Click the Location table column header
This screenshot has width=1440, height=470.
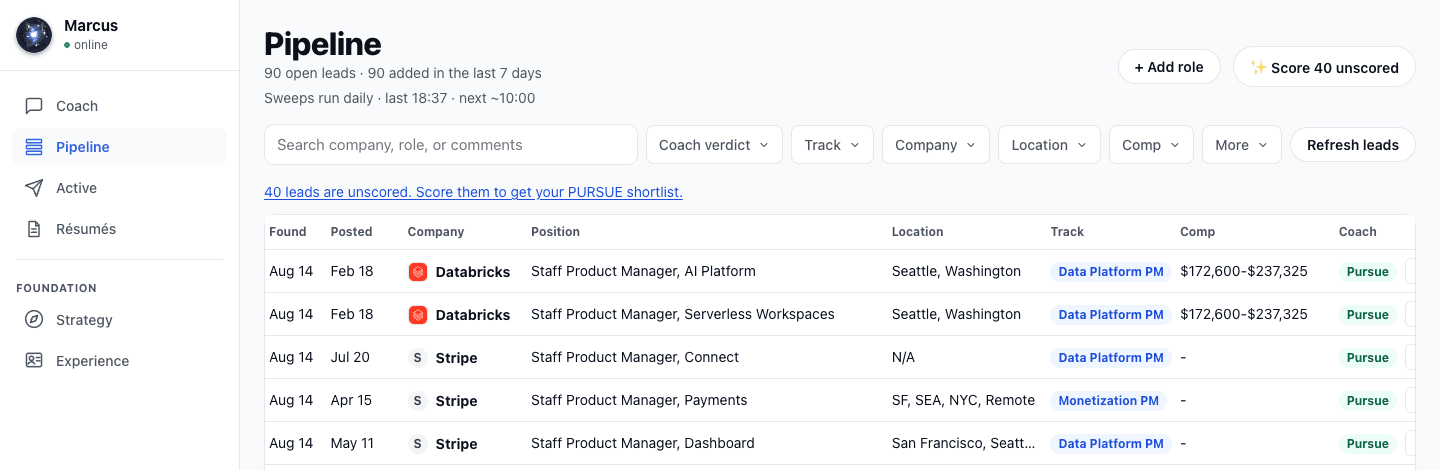pos(917,232)
